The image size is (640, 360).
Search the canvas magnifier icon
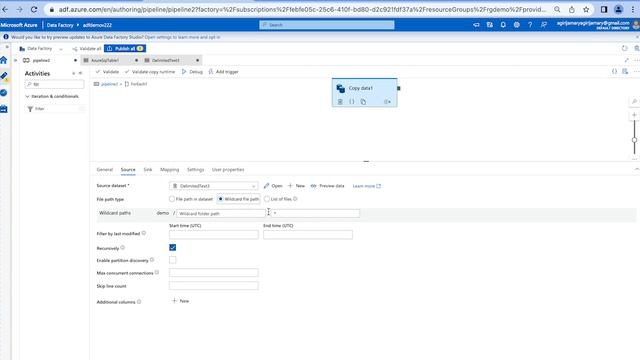pos(634,102)
